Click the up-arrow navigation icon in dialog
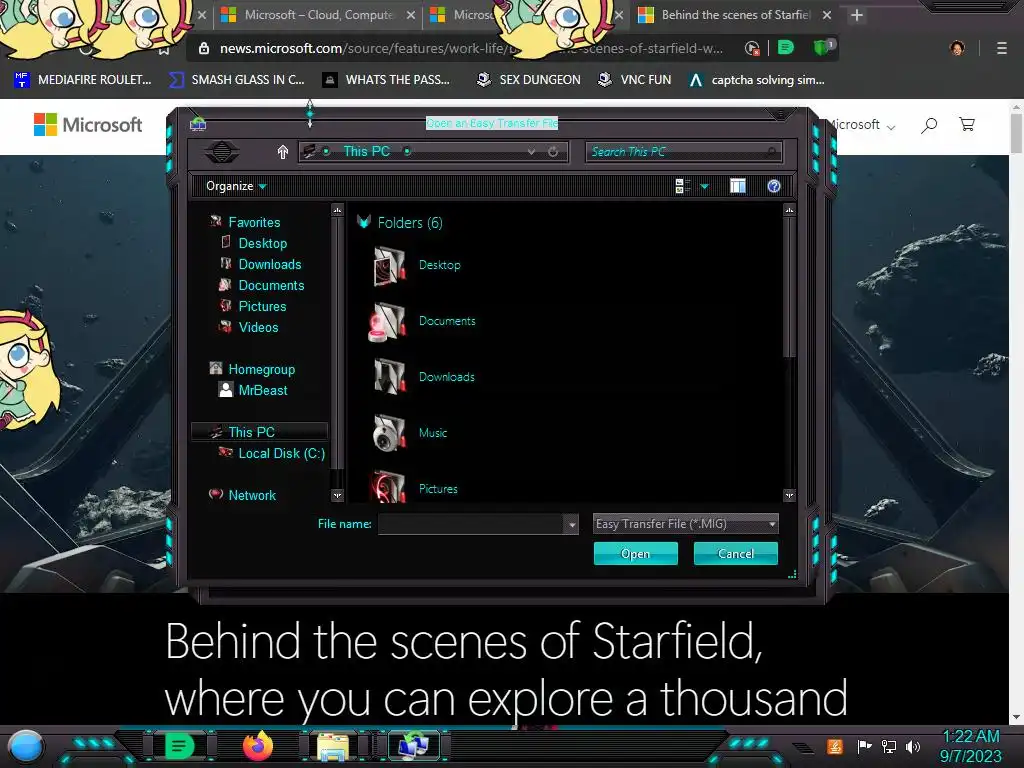Viewport: 1024px width, 768px height. point(283,152)
